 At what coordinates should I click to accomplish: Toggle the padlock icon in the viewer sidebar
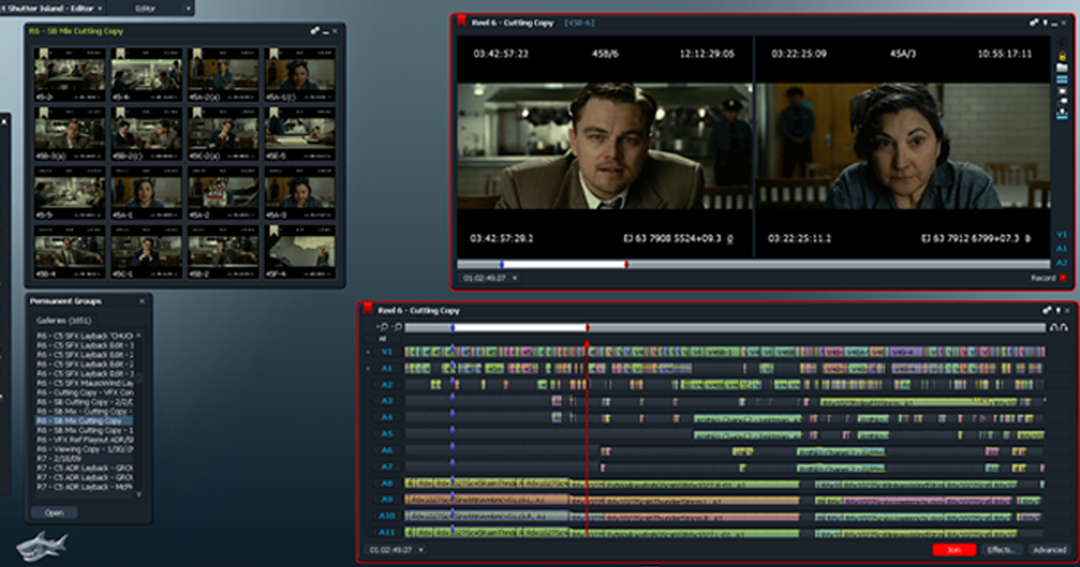1062,56
